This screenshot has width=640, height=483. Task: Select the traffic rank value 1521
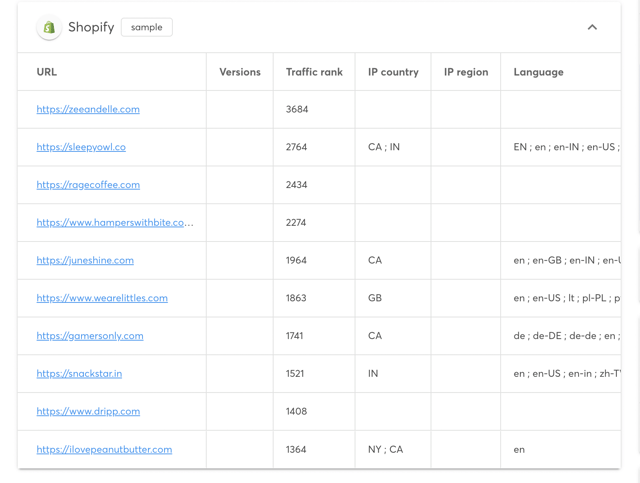(x=295, y=374)
